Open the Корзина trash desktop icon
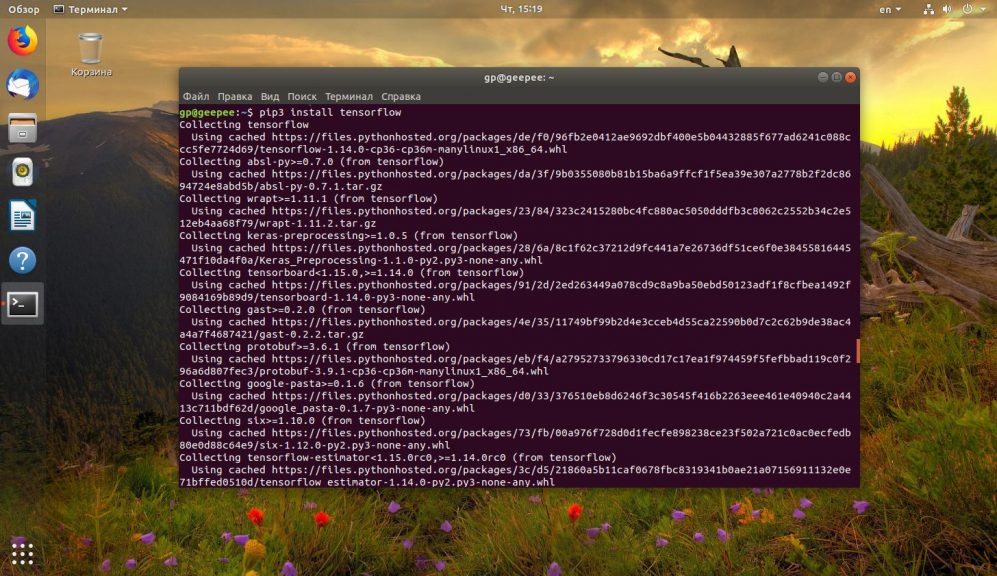997x576 pixels. click(x=91, y=55)
